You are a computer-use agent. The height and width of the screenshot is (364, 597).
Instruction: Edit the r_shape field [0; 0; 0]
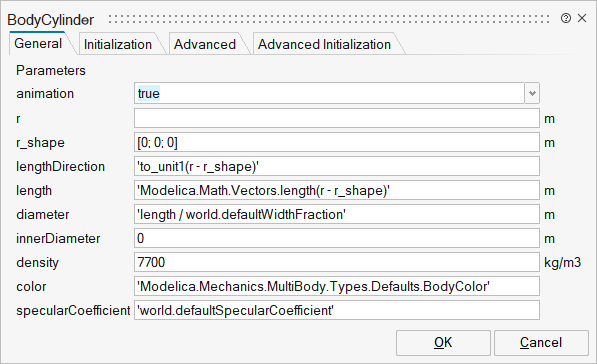tap(337, 142)
